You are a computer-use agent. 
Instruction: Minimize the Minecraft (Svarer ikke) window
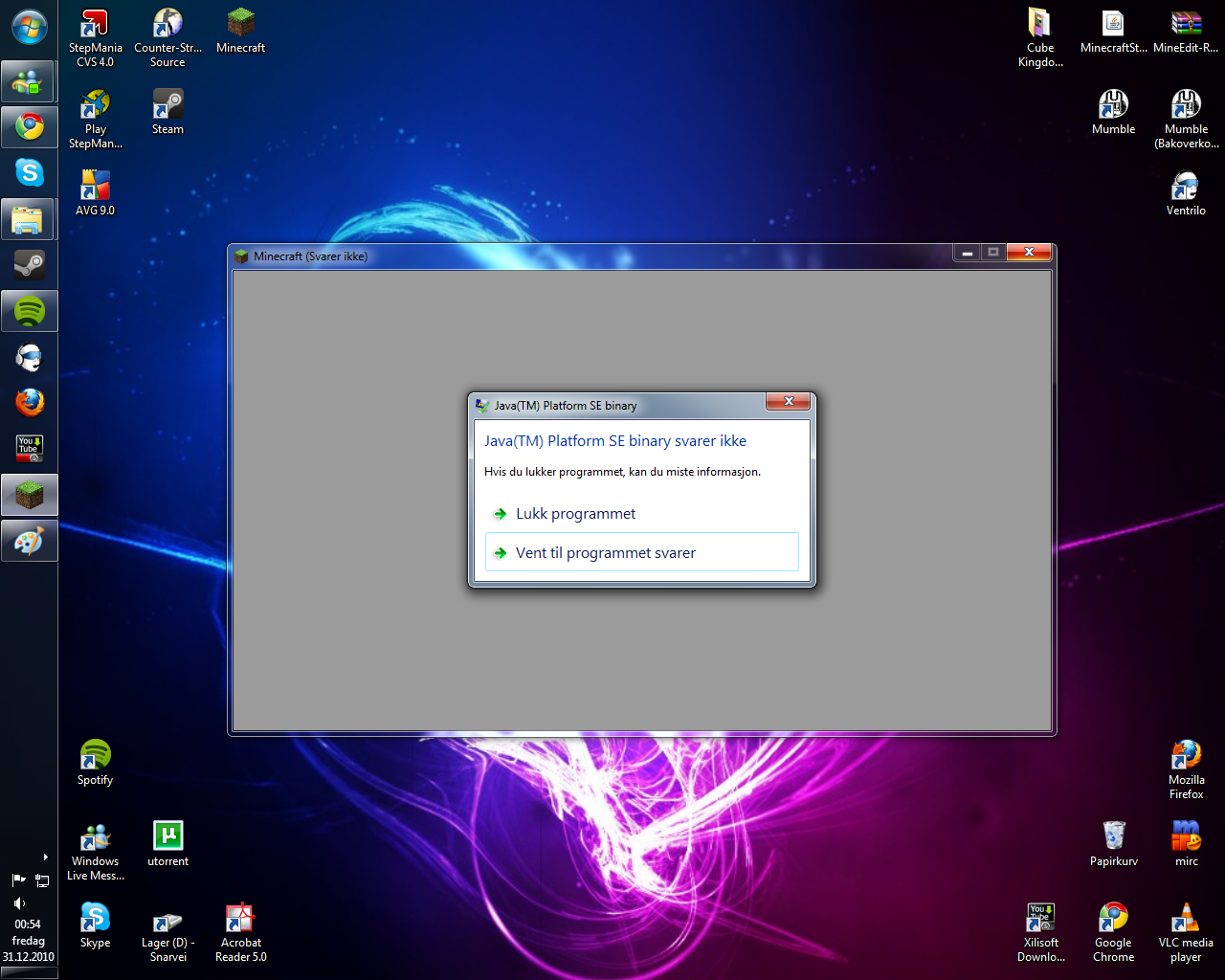tap(967, 253)
